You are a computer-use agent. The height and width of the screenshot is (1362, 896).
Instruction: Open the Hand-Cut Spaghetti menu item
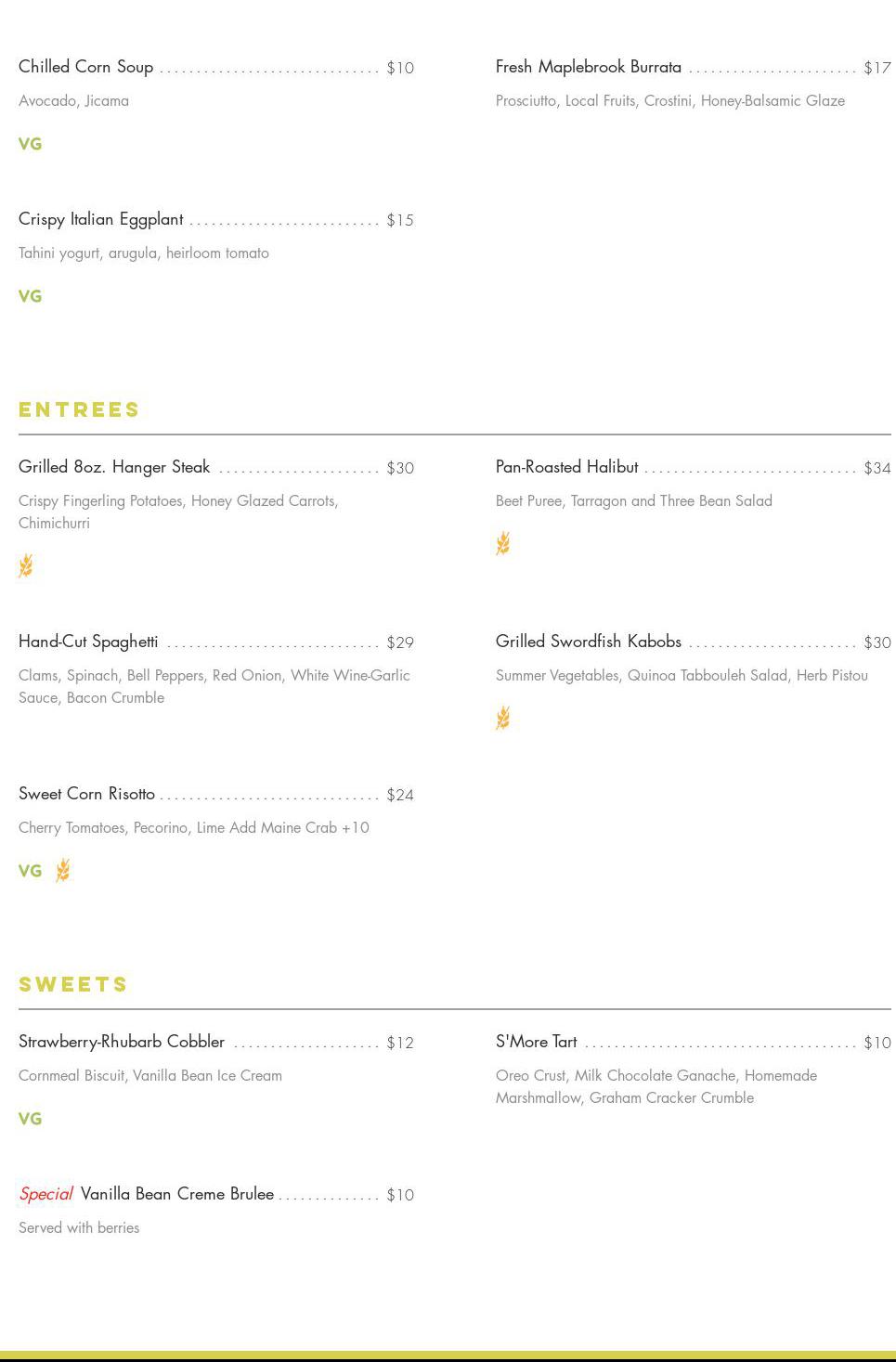[88, 642]
